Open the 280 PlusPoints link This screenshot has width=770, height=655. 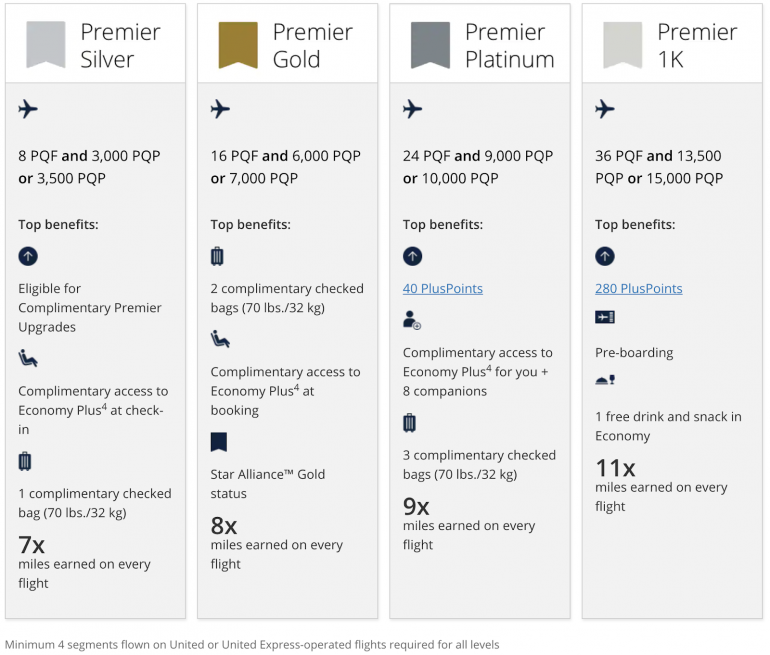638,289
